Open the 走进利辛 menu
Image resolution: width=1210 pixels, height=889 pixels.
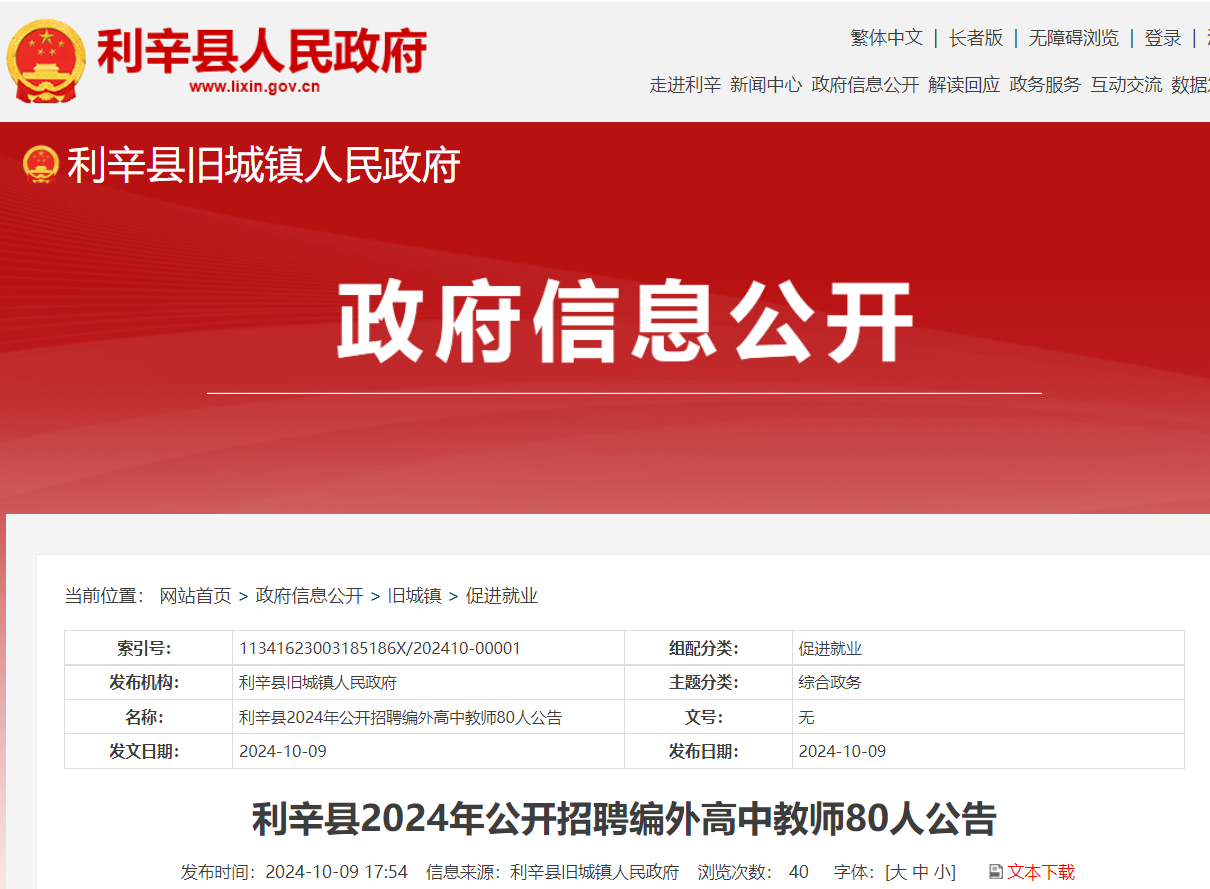click(685, 85)
